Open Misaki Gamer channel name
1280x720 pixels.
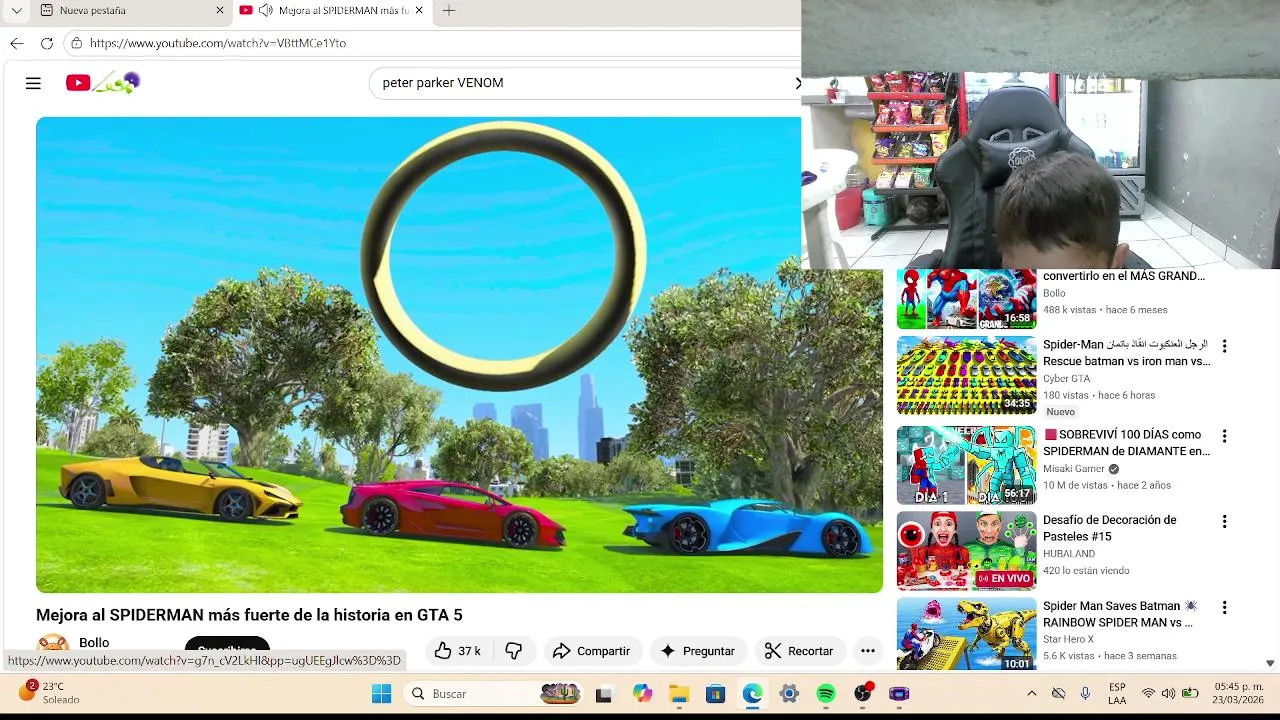(1074, 469)
